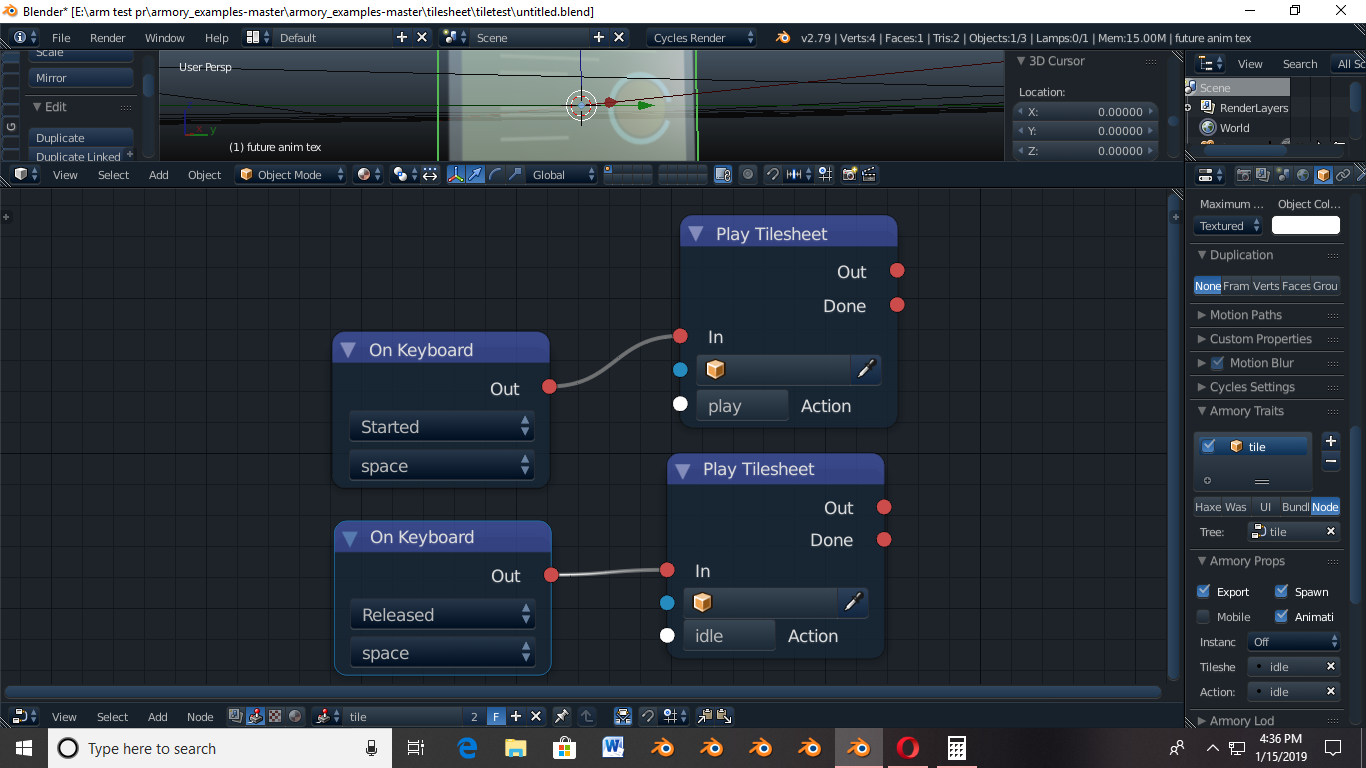Open the Opera browser from taskbar
The image size is (1366, 768).
point(908,748)
